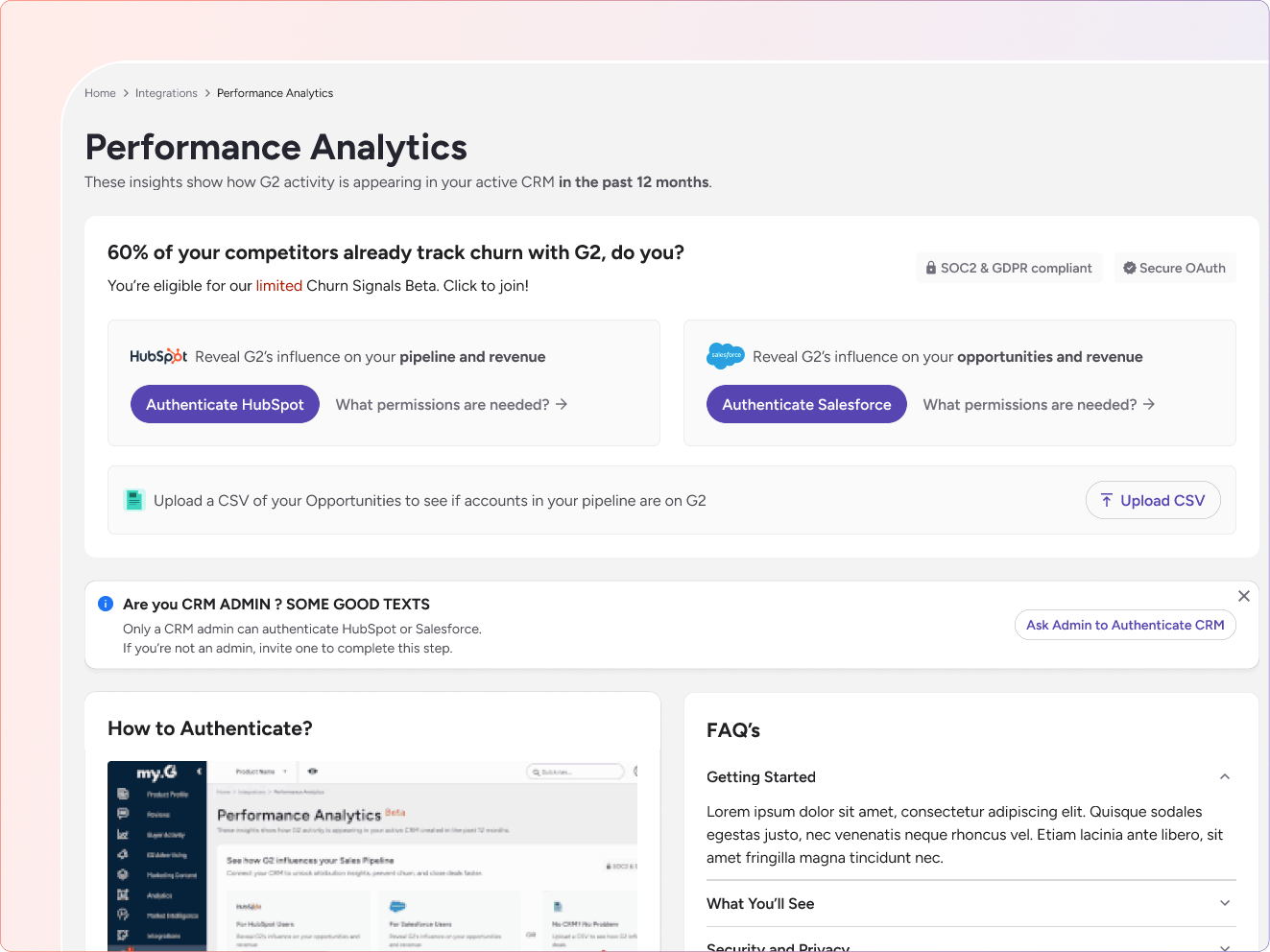Click the lock icon on the SOC2 badge

pos(929,268)
